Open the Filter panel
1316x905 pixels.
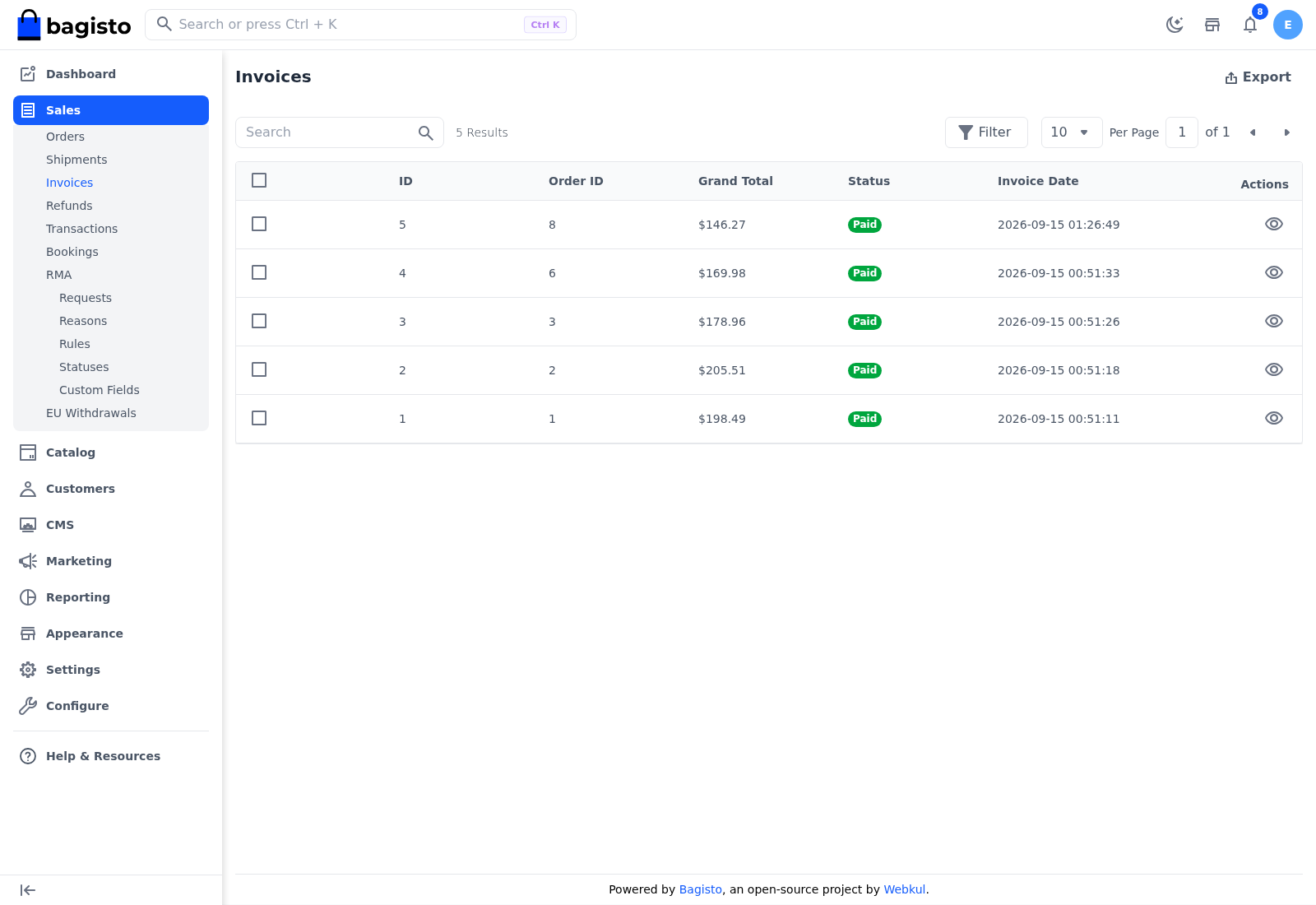pos(986,132)
